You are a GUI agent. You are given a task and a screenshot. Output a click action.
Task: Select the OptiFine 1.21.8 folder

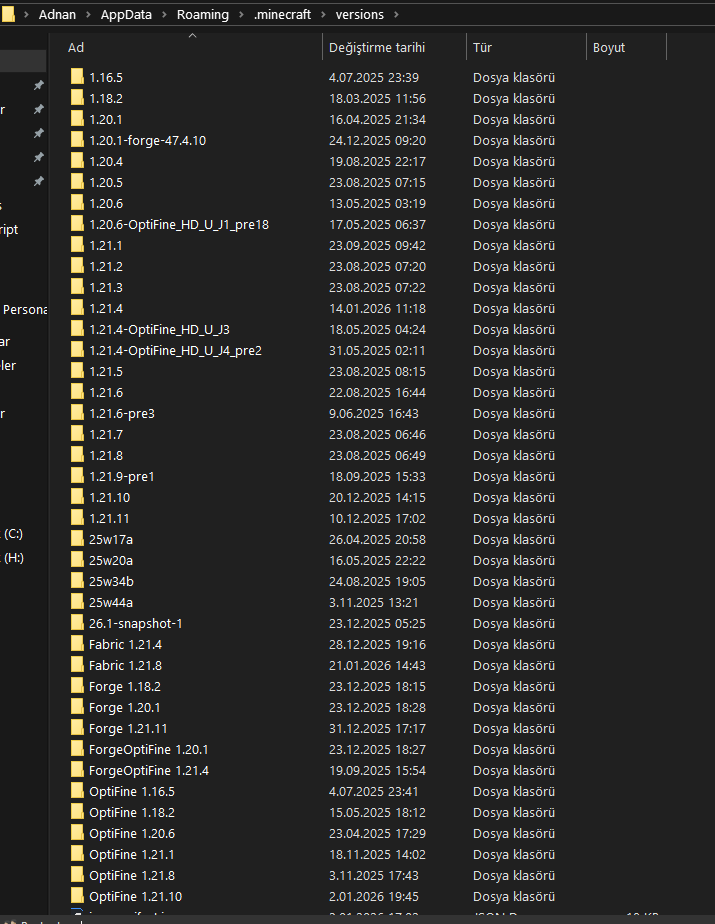tap(131, 876)
